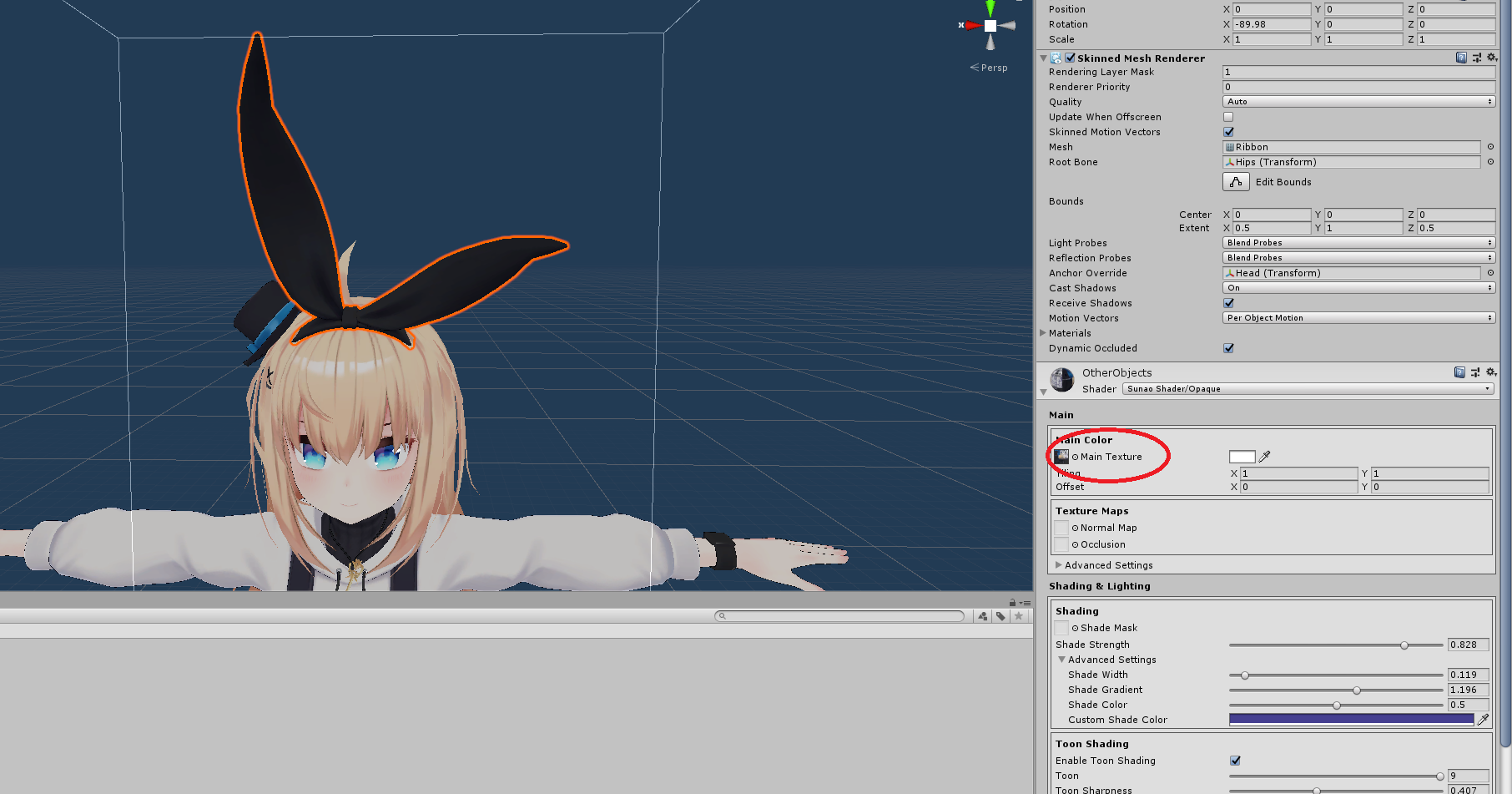This screenshot has width=1512, height=794.
Task: Click the favorites star icon in Project
Action: pos(1018,616)
